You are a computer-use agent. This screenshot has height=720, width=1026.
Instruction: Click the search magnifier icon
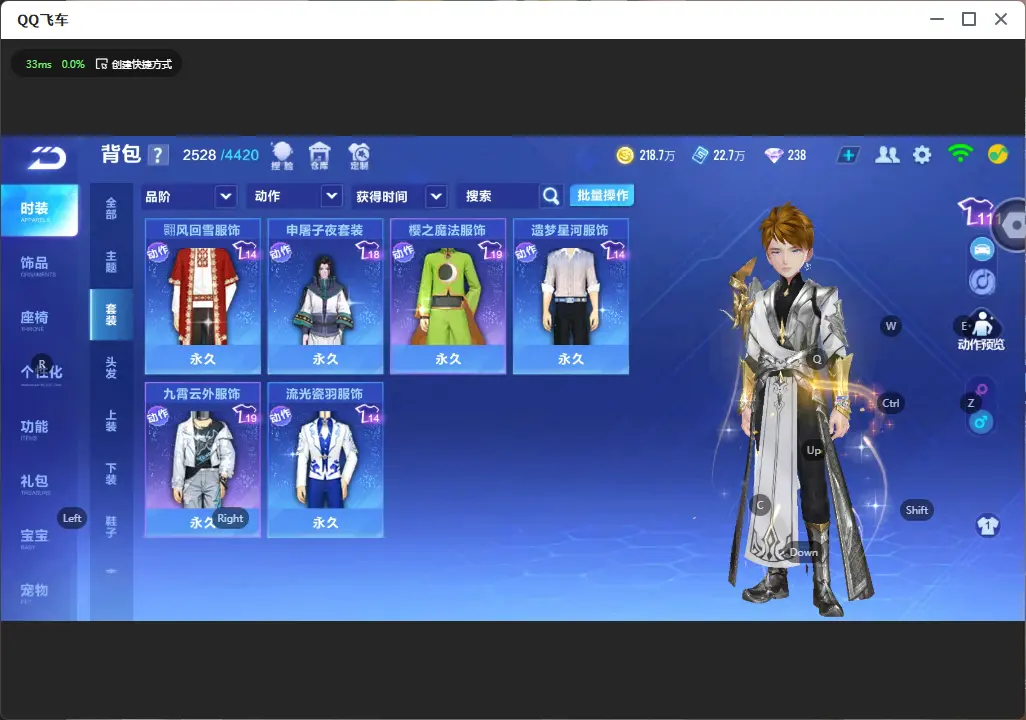[551, 196]
